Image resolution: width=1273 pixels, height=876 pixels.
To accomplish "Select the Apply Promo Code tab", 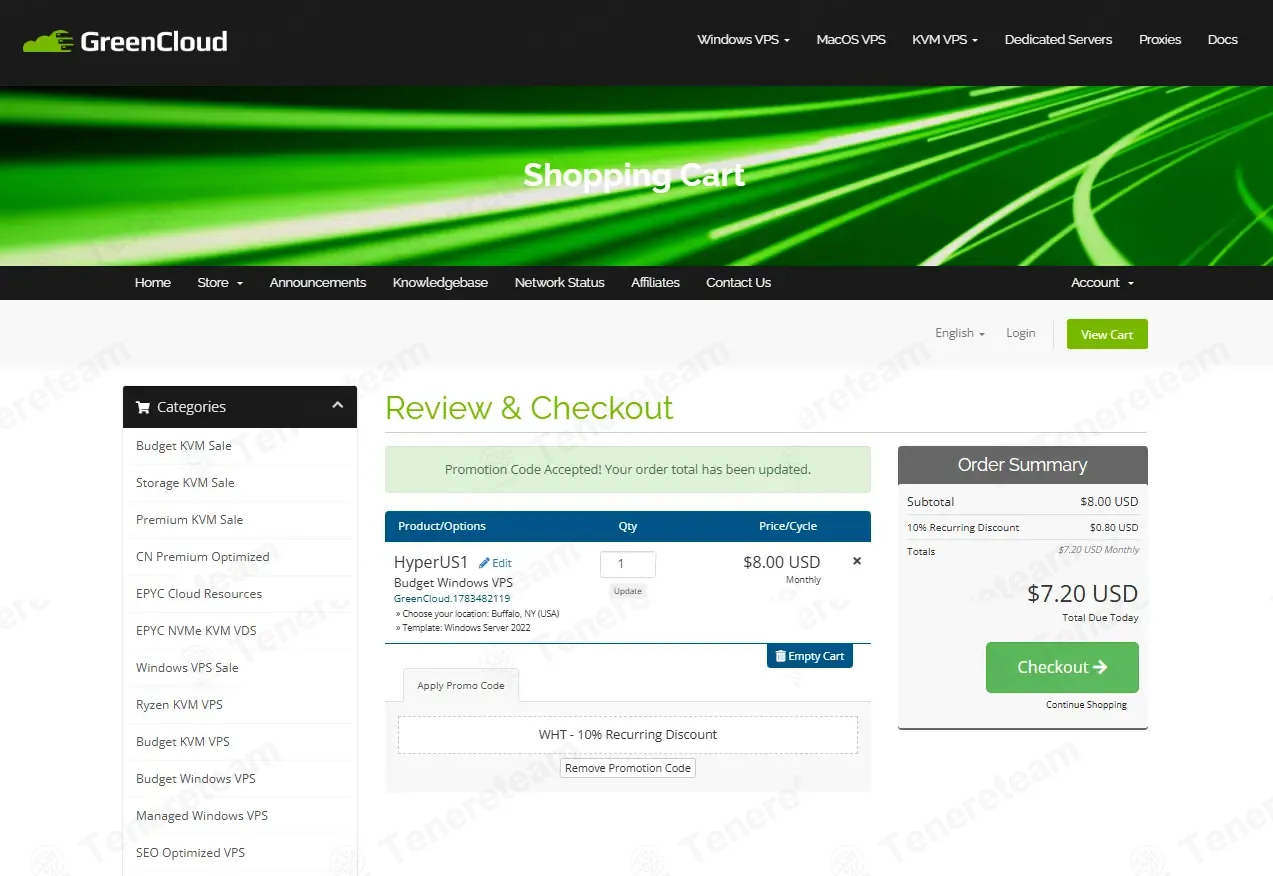I will pyautogui.click(x=461, y=686).
